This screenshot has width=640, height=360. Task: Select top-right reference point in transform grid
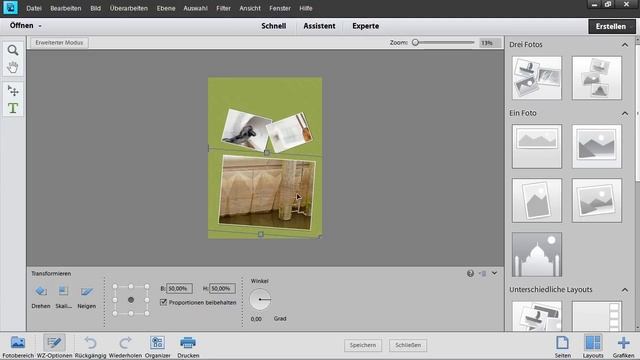pyautogui.click(x=147, y=287)
